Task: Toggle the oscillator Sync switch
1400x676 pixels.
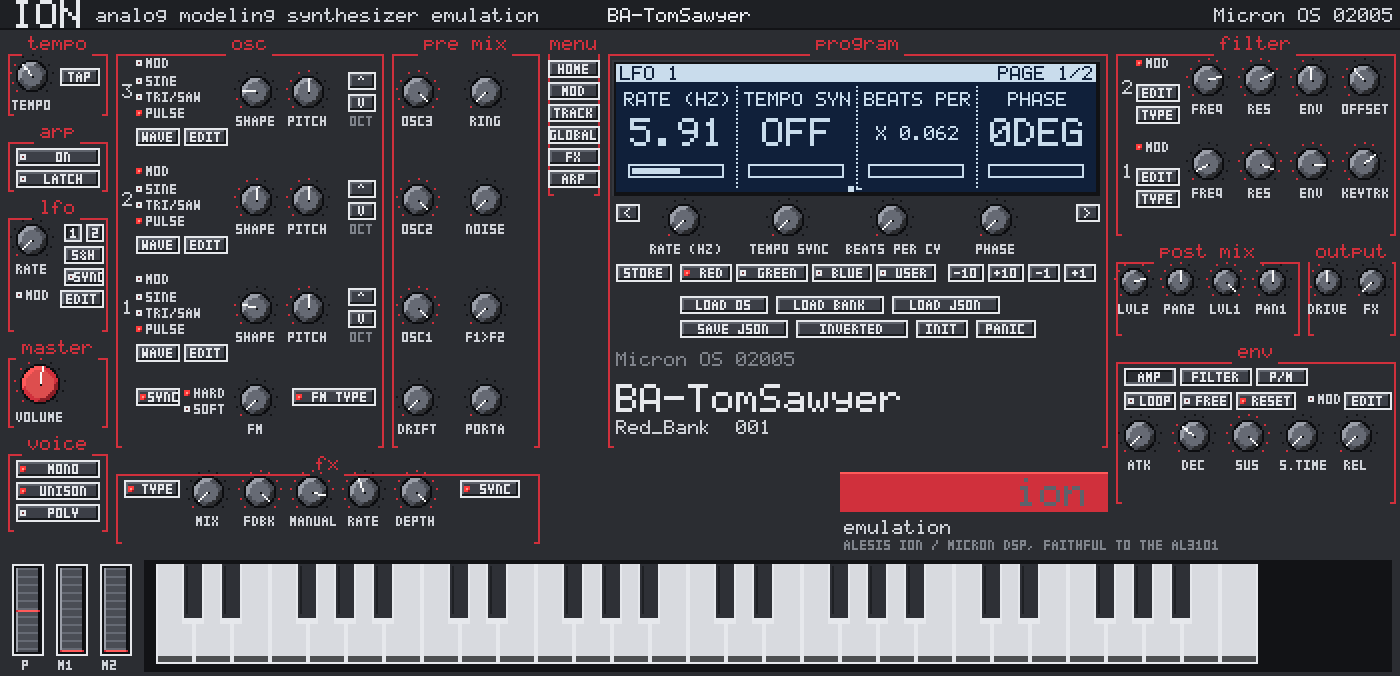Action: click(x=158, y=397)
